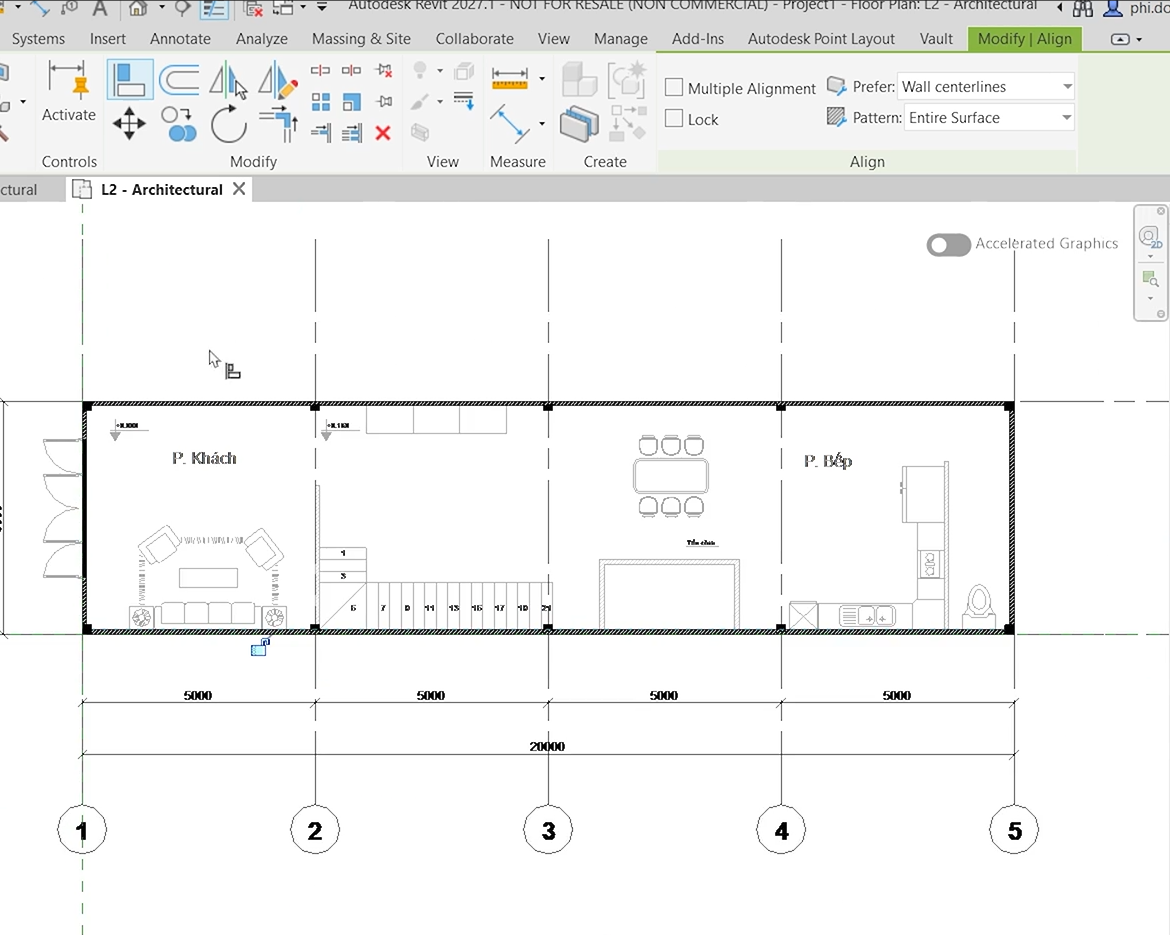Select the Array tool
Image resolution: width=1170 pixels, height=935 pixels.
coord(321,101)
